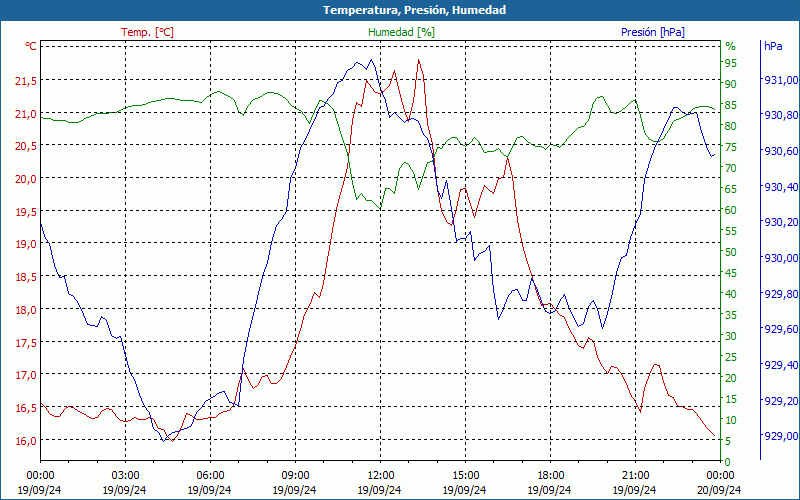800x500 pixels.
Task: Click the 15 humidity axis value
Action: (x=731, y=399)
